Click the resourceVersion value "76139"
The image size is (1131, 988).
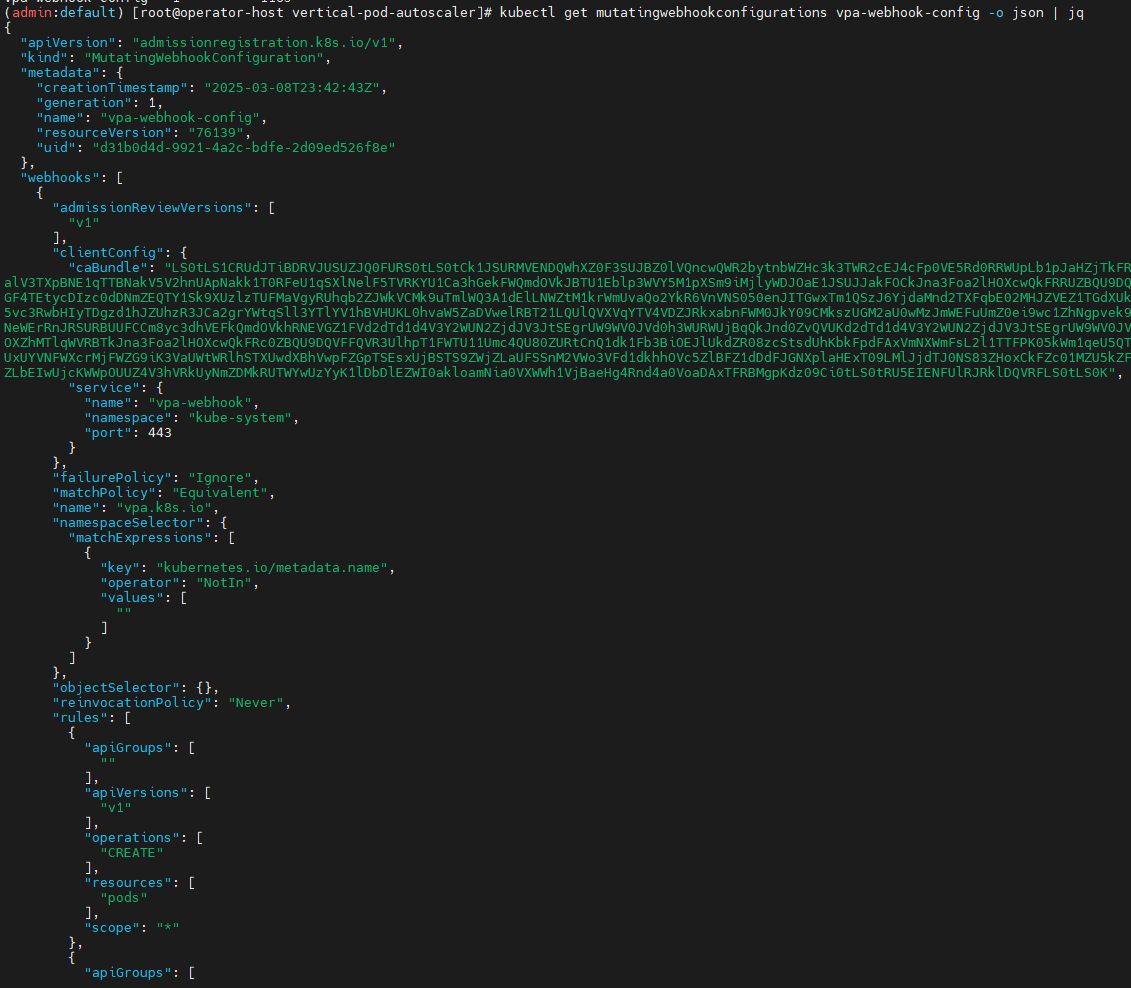pos(216,133)
